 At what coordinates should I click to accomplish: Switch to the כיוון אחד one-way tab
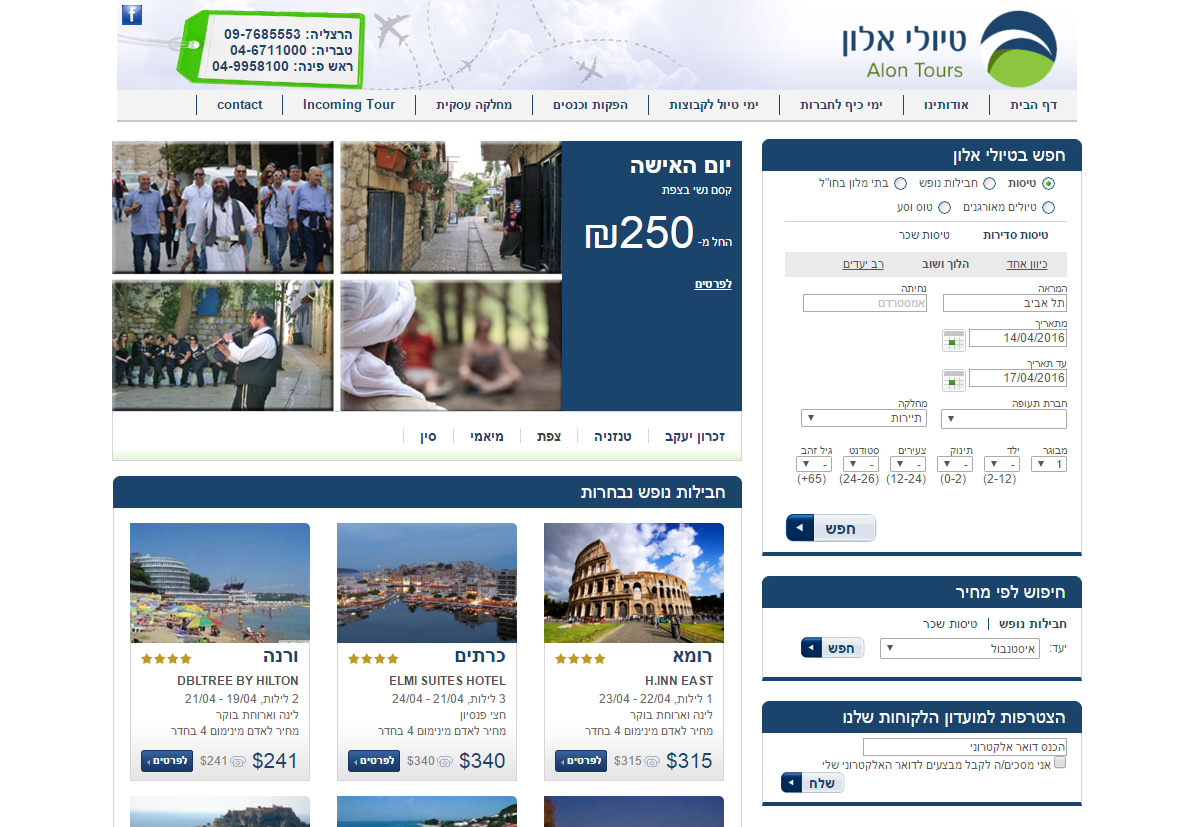tap(1026, 264)
